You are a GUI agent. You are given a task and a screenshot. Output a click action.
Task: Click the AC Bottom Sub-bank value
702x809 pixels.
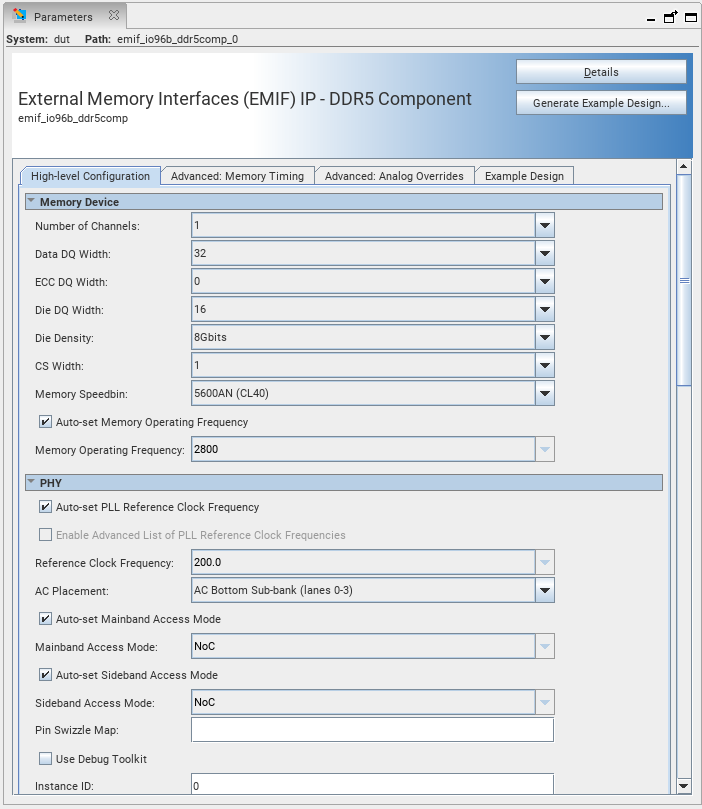click(x=273, y=590)
